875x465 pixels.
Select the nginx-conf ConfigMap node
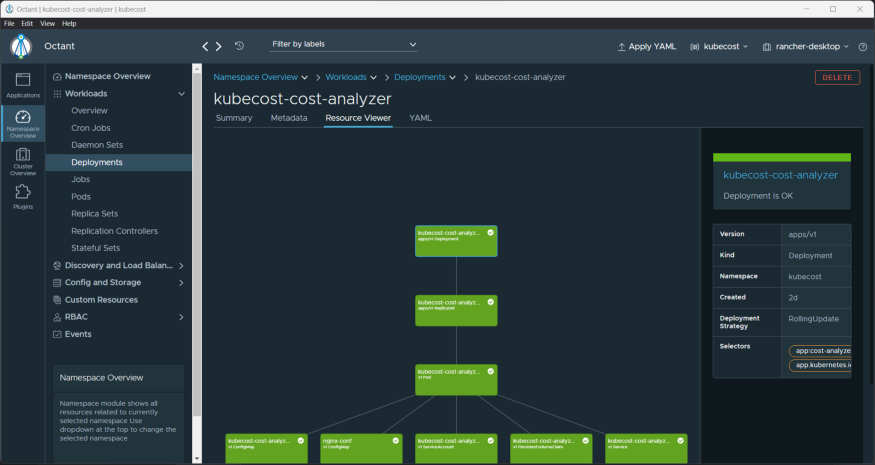pyautogui.click(x=361, y=445)
